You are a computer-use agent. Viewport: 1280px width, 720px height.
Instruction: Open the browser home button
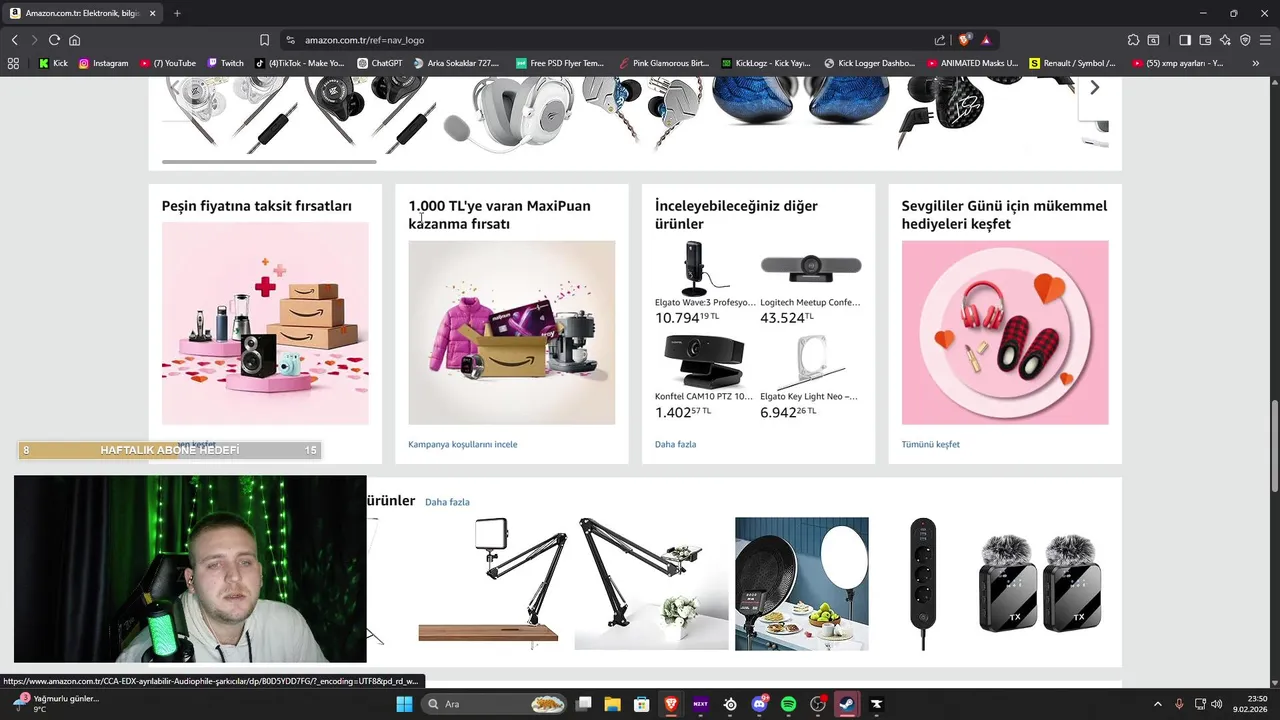[x=74, y=40]
